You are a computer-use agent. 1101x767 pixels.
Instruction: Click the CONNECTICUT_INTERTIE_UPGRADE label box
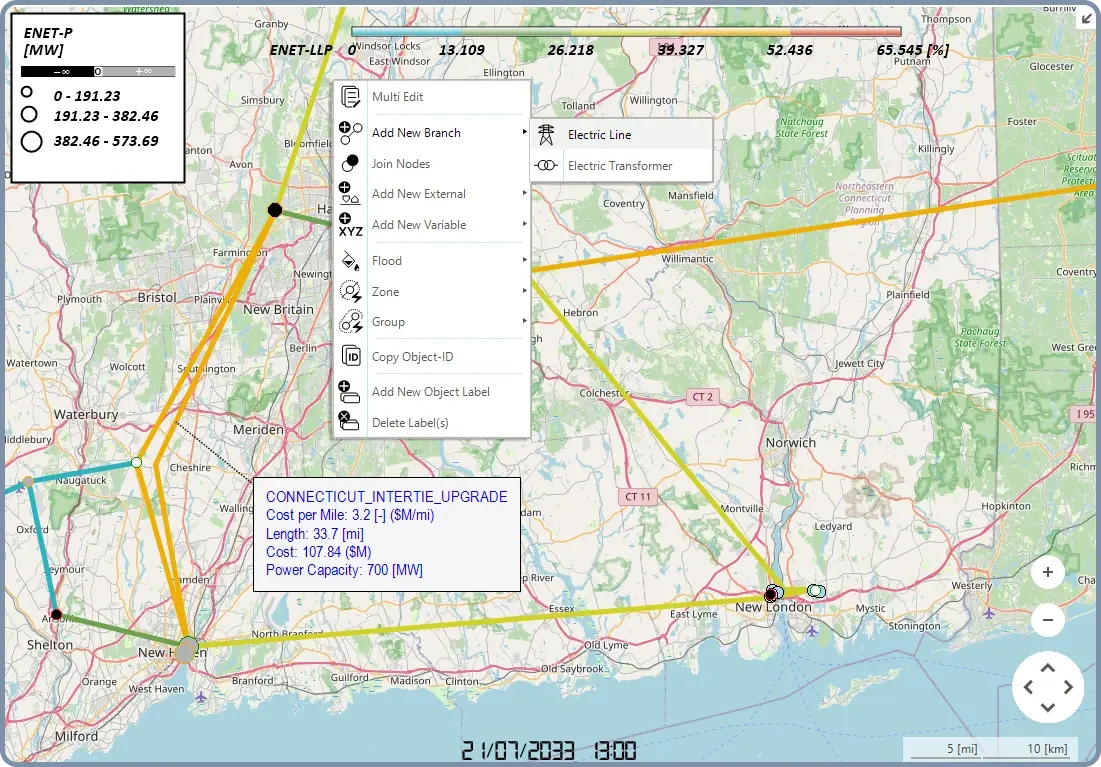(x=386, y=534)
